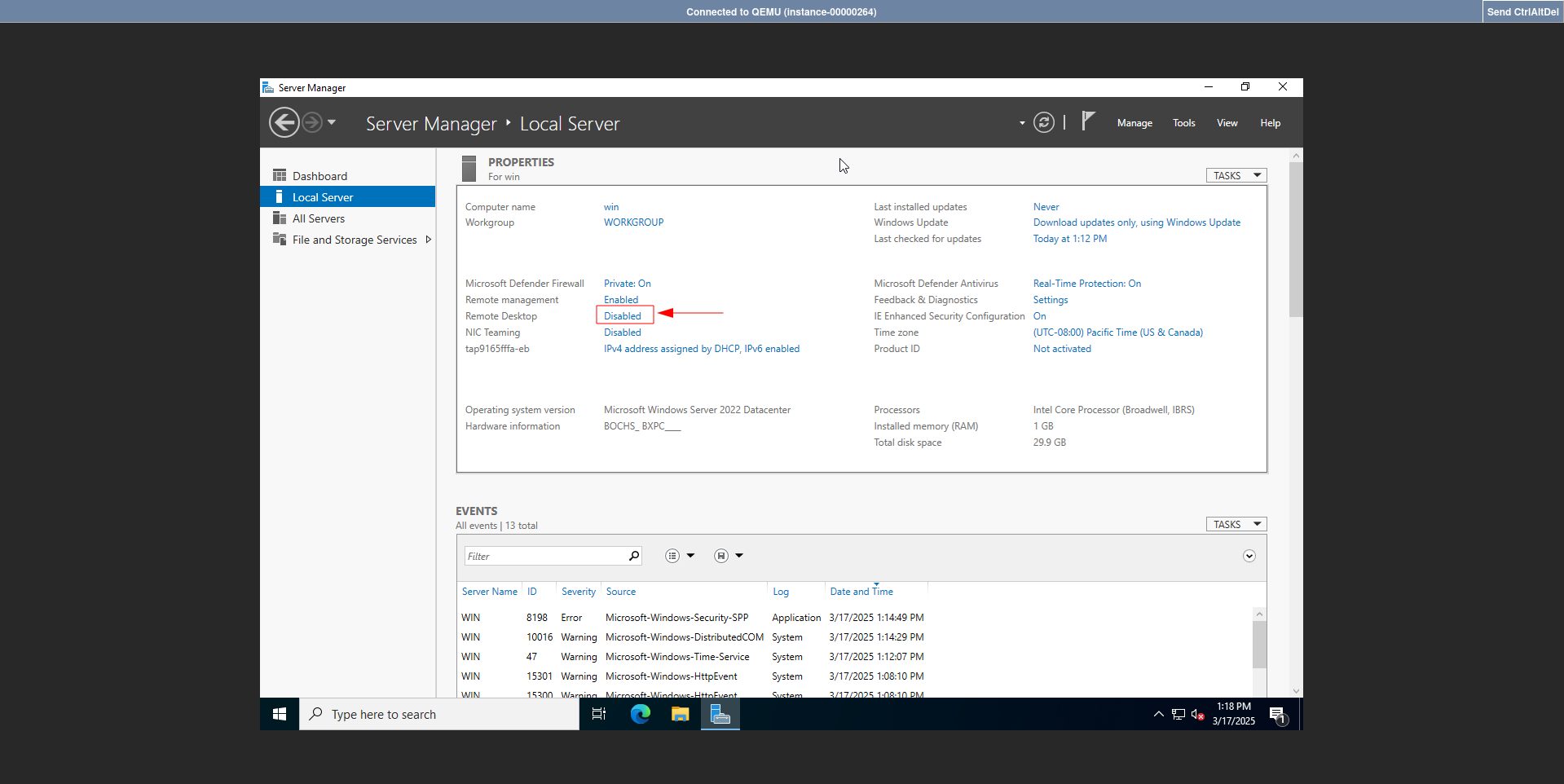The width and height of the screenshot is (1564, 784).
Task: Open the save query dropdown
Action: [729, 556]
